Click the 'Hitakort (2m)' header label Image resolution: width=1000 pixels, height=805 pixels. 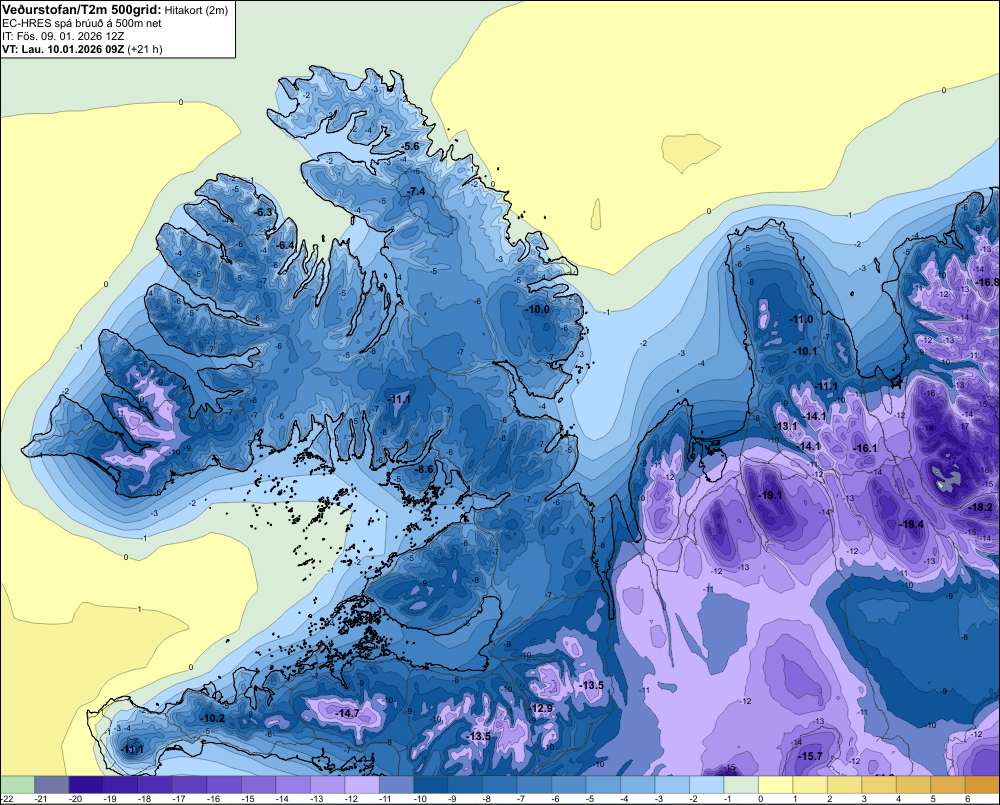pos(196,10)
